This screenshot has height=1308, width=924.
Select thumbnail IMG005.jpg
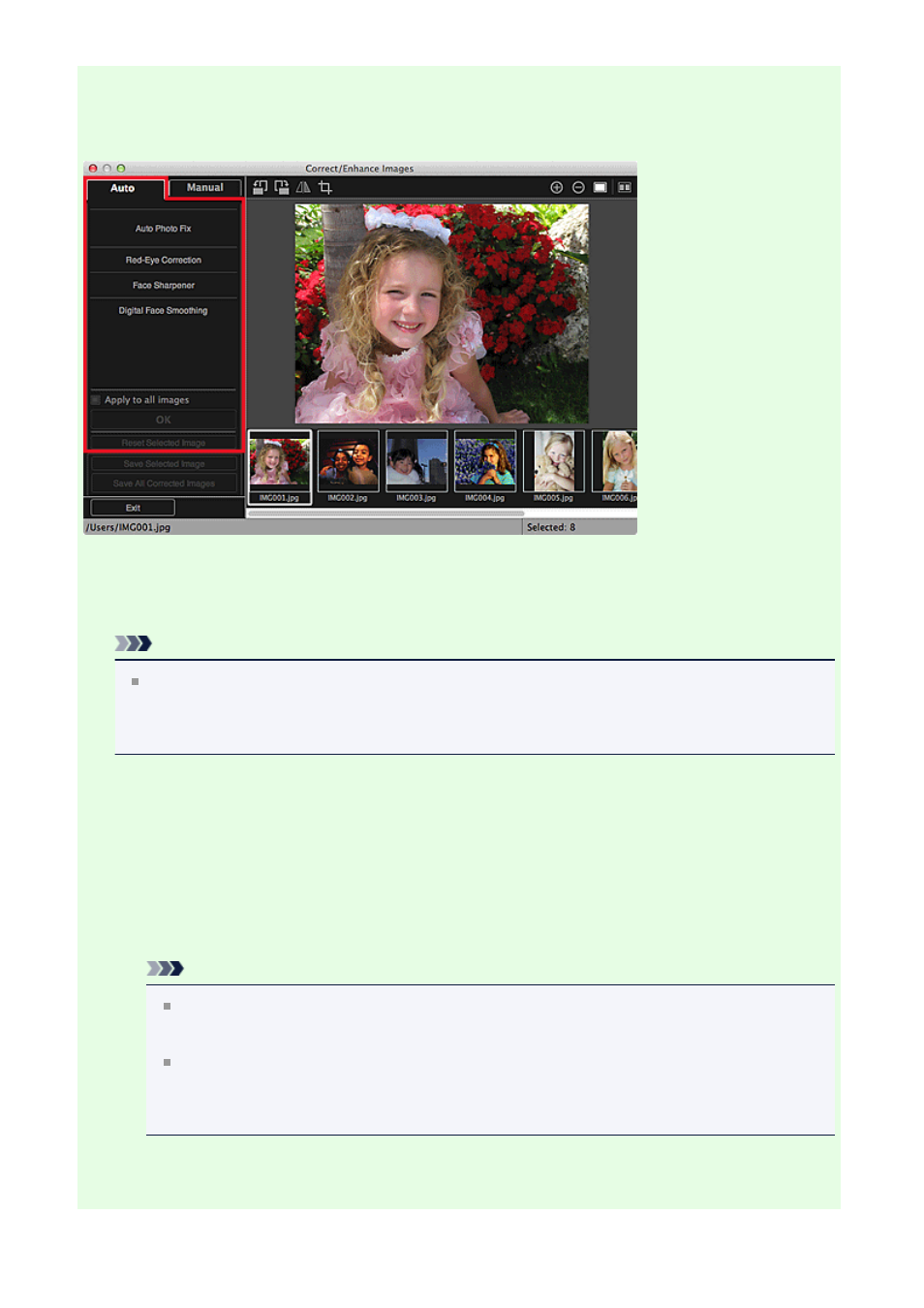554,468
